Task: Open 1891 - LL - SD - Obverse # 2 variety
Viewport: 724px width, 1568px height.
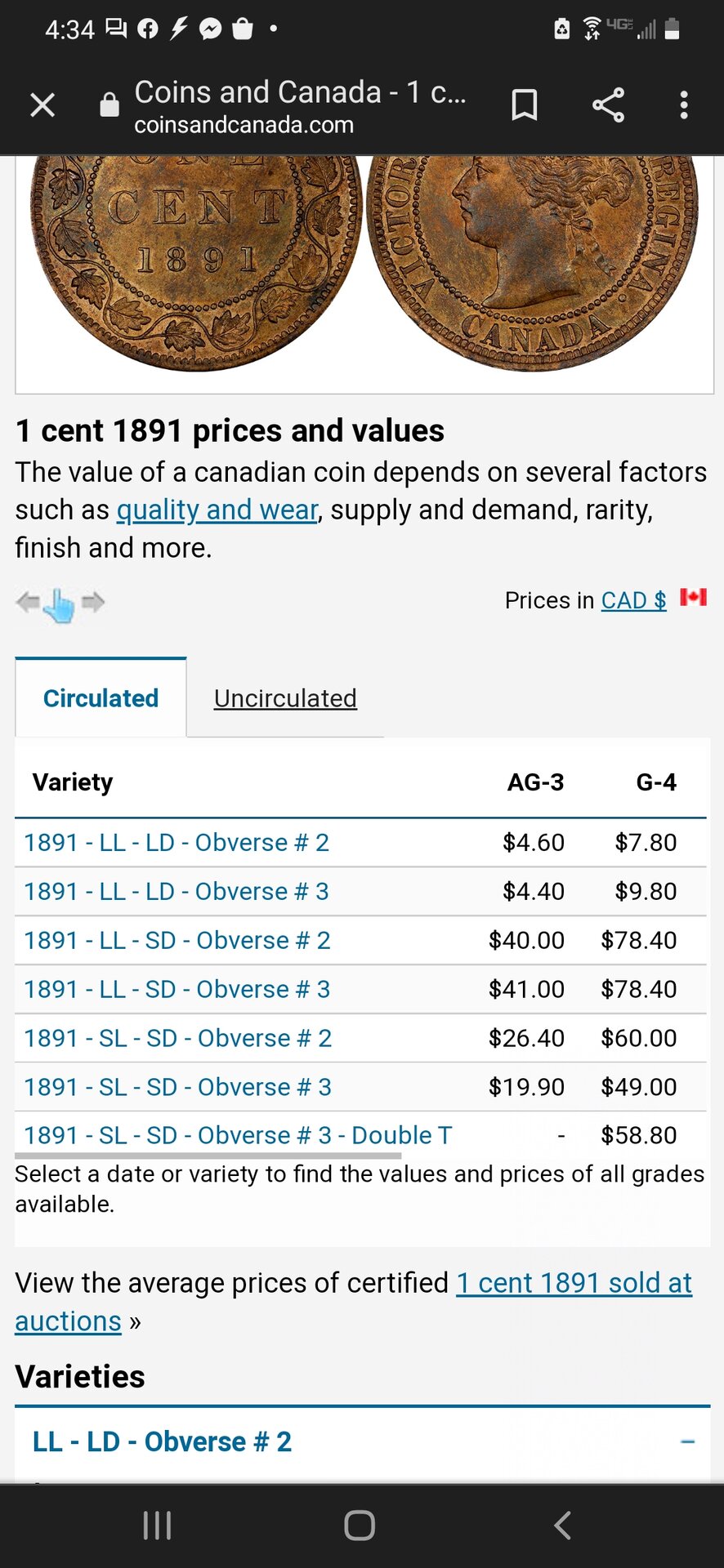Action: coord(177,940)
